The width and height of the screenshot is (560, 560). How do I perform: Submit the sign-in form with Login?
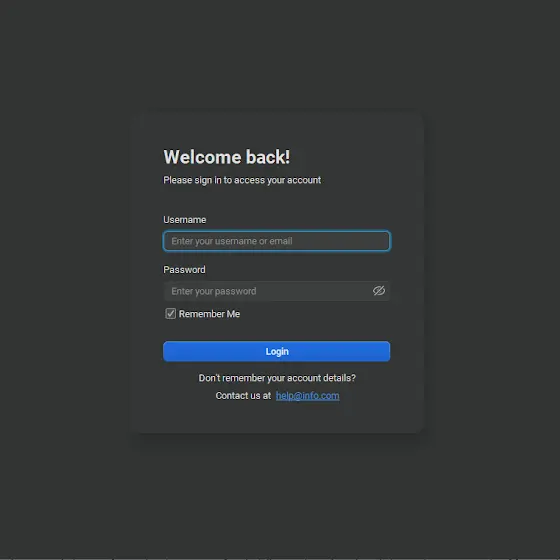point(276,351)
